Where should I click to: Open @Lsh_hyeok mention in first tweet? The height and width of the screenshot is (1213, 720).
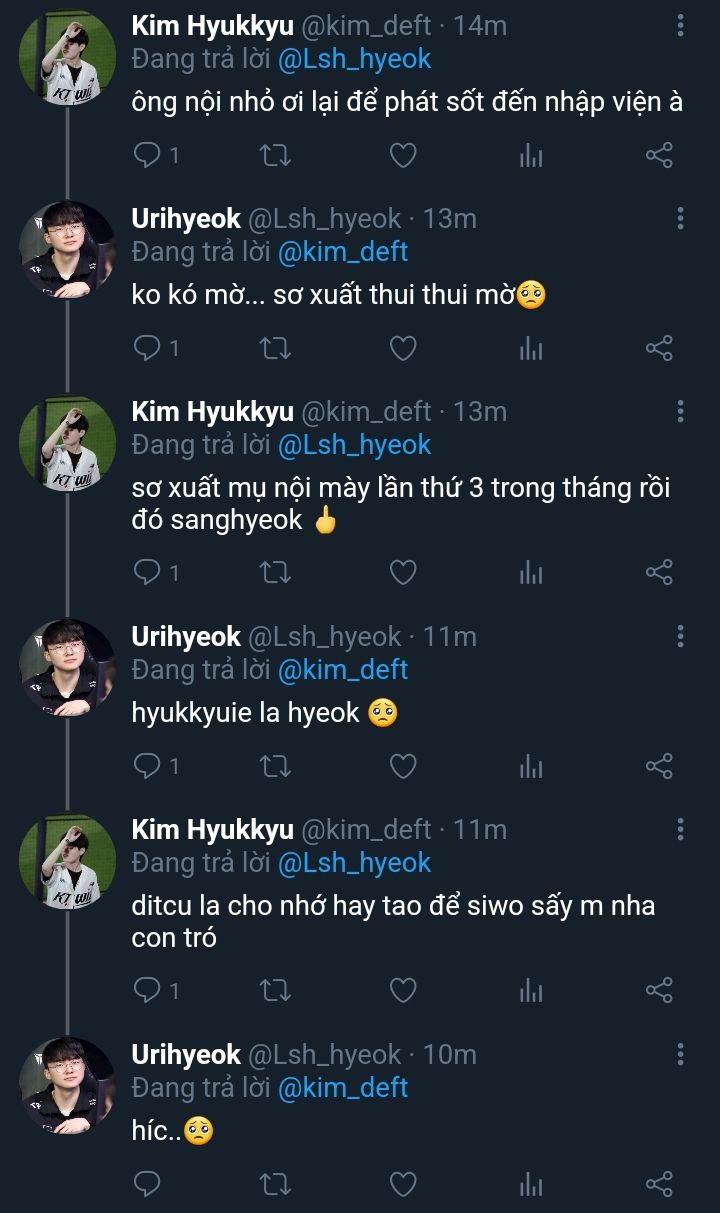(x=354, y=59)
